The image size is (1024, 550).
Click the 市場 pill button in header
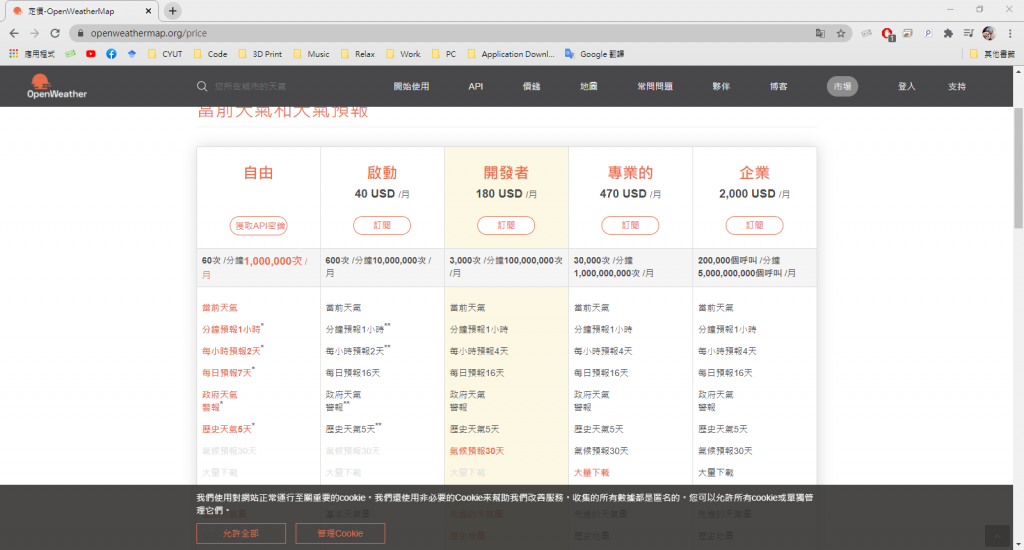click(842, 86)
